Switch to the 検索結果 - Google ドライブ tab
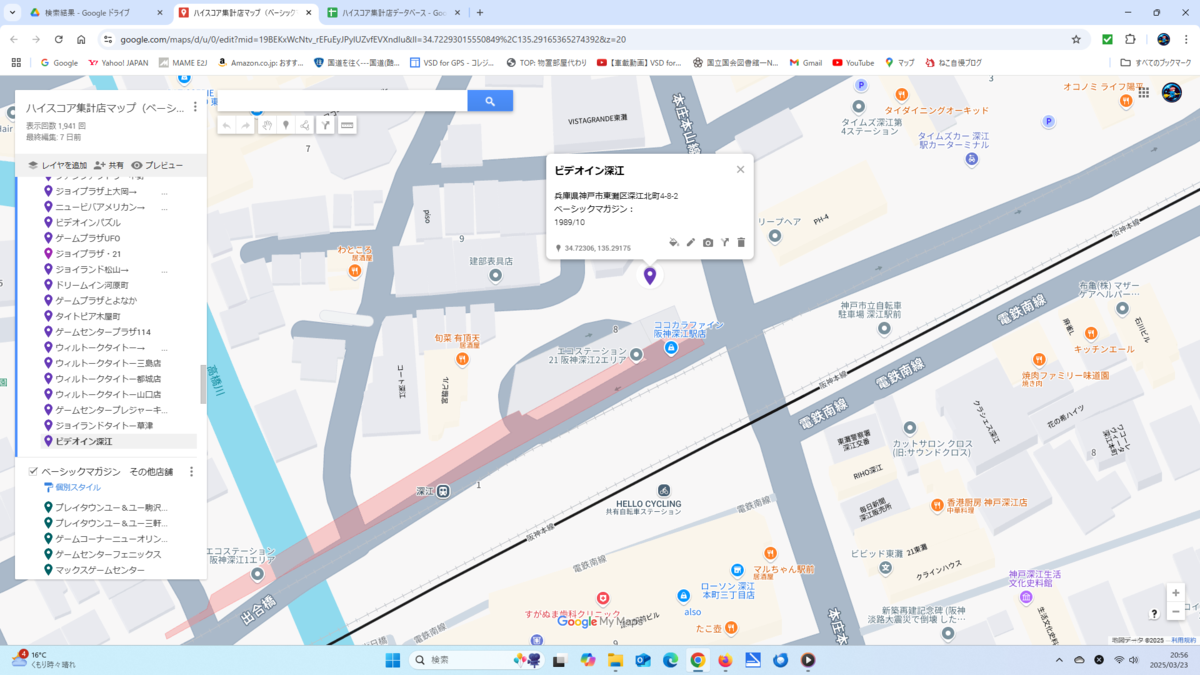Image resolution: width=1200 pixels, height=675 pixels. click(97, 13)
